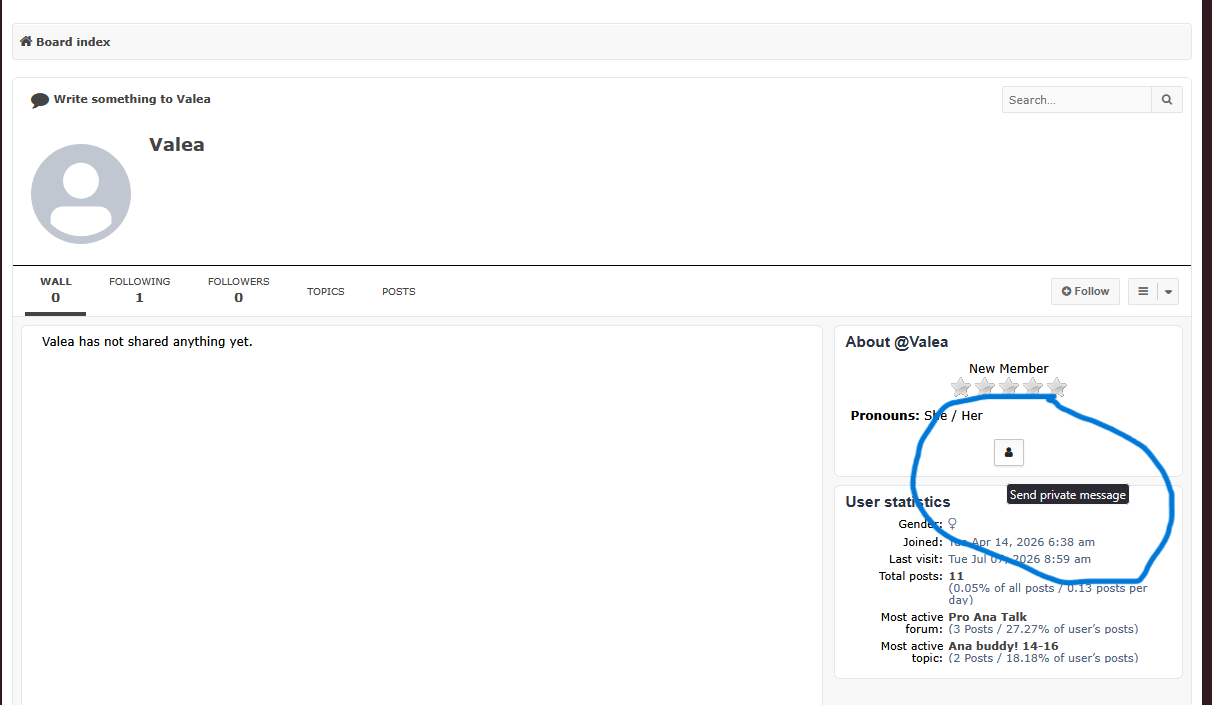The width and height of the screenshot is (1212, 705).
Task: Click the hamburger list icon beside Follow
Action: (1143, 292)
